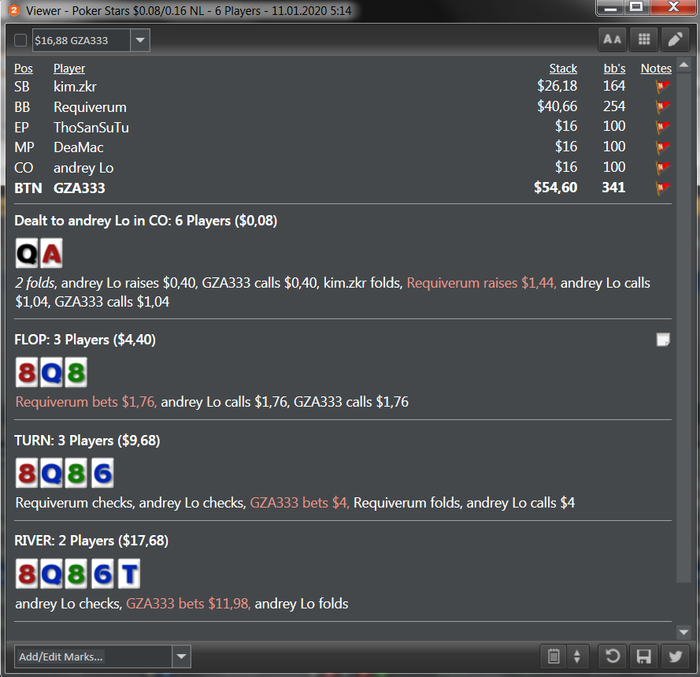Click the dealt Ace hole card
The image size is (700, 677).
(x=51, y=253)
